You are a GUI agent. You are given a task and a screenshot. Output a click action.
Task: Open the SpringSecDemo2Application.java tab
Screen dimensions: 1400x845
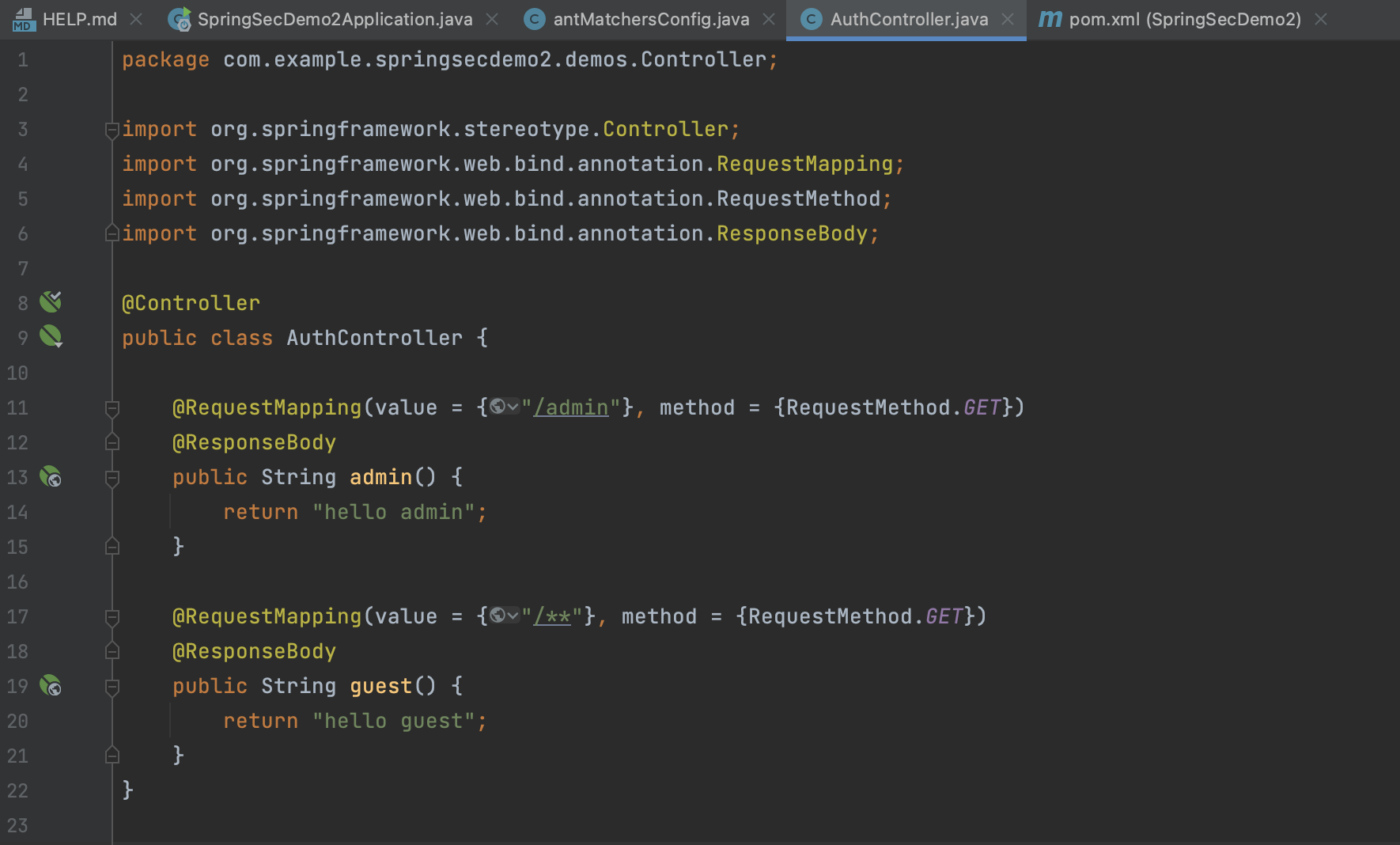click(334, 19)
